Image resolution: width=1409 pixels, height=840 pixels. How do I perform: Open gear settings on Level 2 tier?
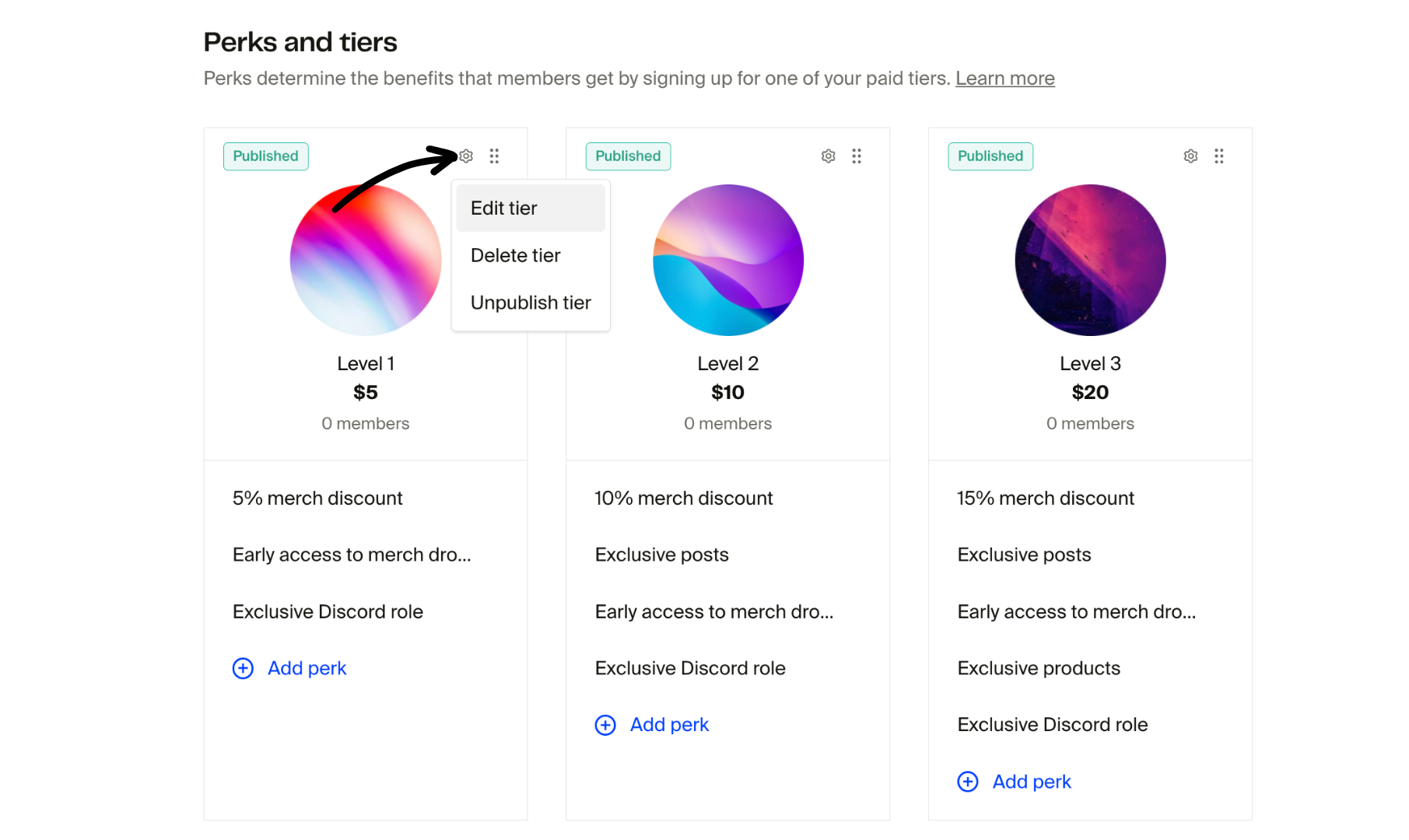click(x=828, y=156)
